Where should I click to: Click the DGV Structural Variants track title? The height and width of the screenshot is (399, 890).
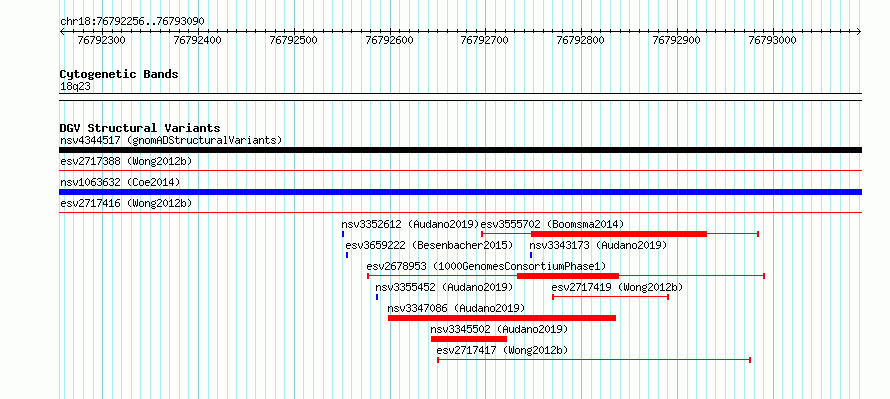click(x=140, y=128)
